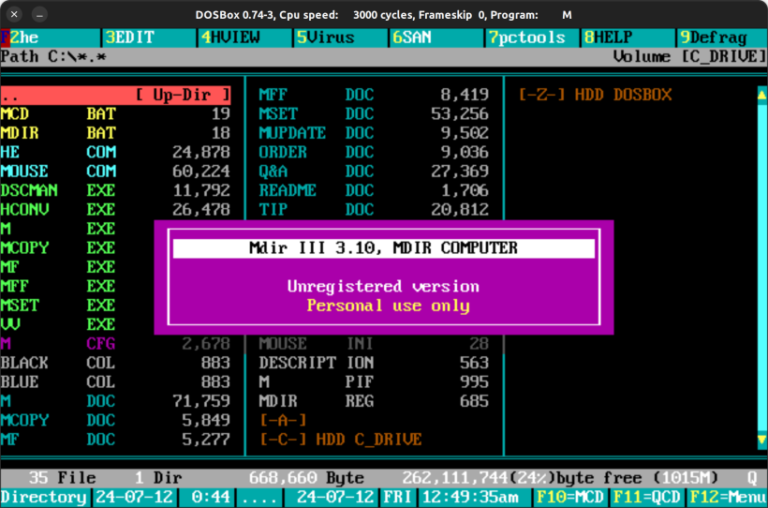Select the TIP DOC file
768x508 pixels.
point(374,210)
